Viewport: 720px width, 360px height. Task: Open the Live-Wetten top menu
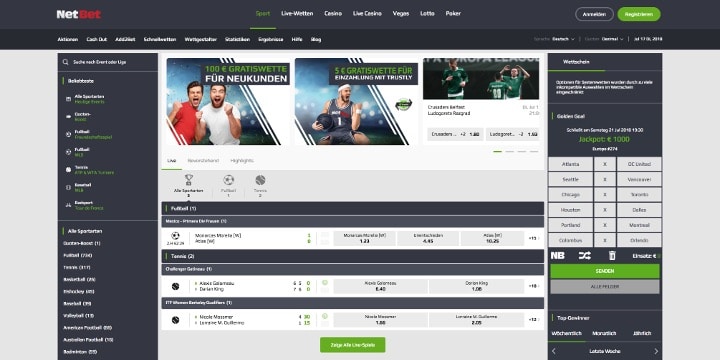(x=297, y=14)
